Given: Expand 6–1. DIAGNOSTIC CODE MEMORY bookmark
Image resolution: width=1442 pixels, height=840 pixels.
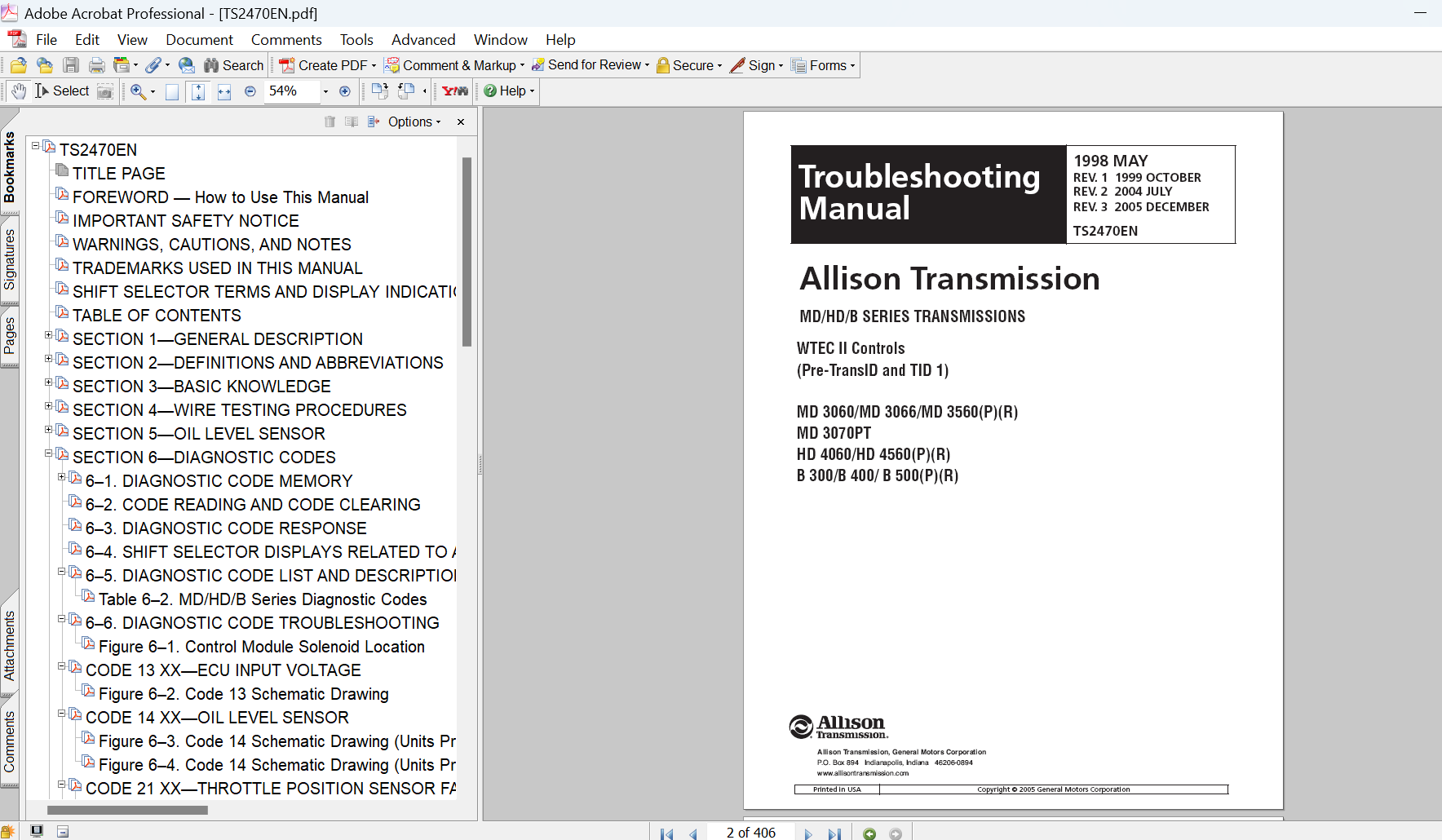Looking at the screenshot, I should [x=61, y=477].
